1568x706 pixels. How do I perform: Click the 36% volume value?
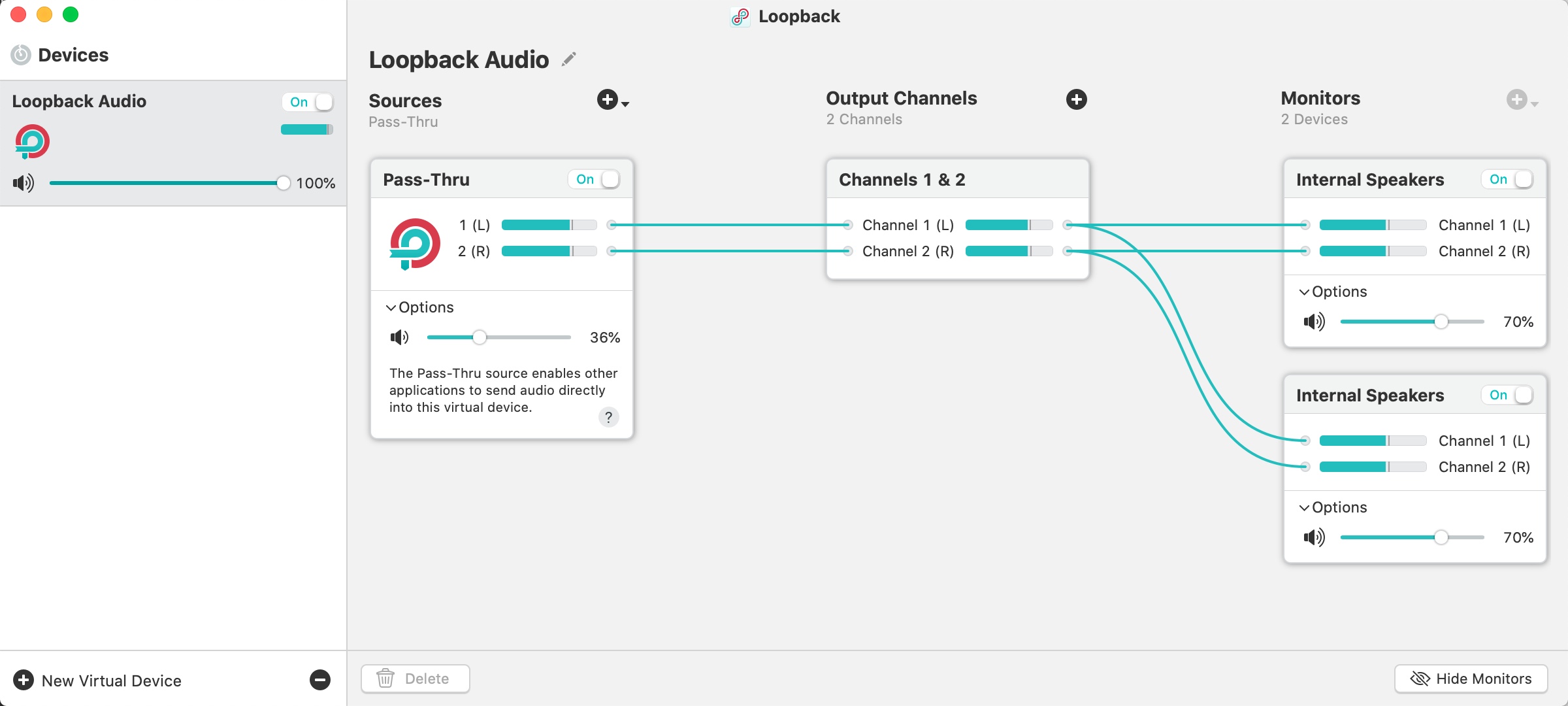(605, 338)
